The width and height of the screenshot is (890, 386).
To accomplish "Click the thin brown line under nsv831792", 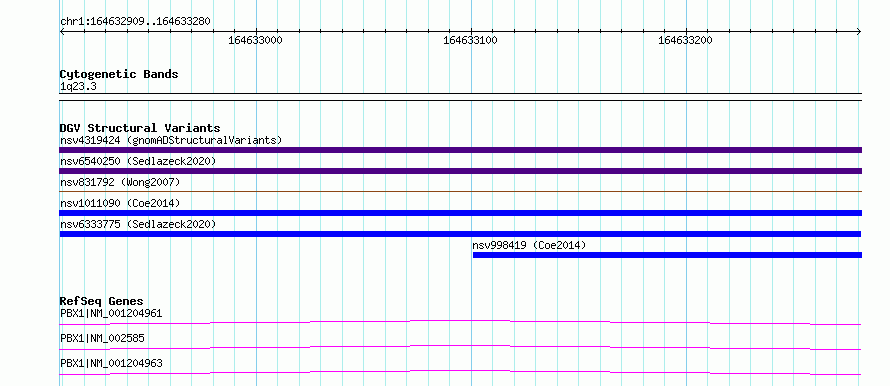I will pos(460,191).
